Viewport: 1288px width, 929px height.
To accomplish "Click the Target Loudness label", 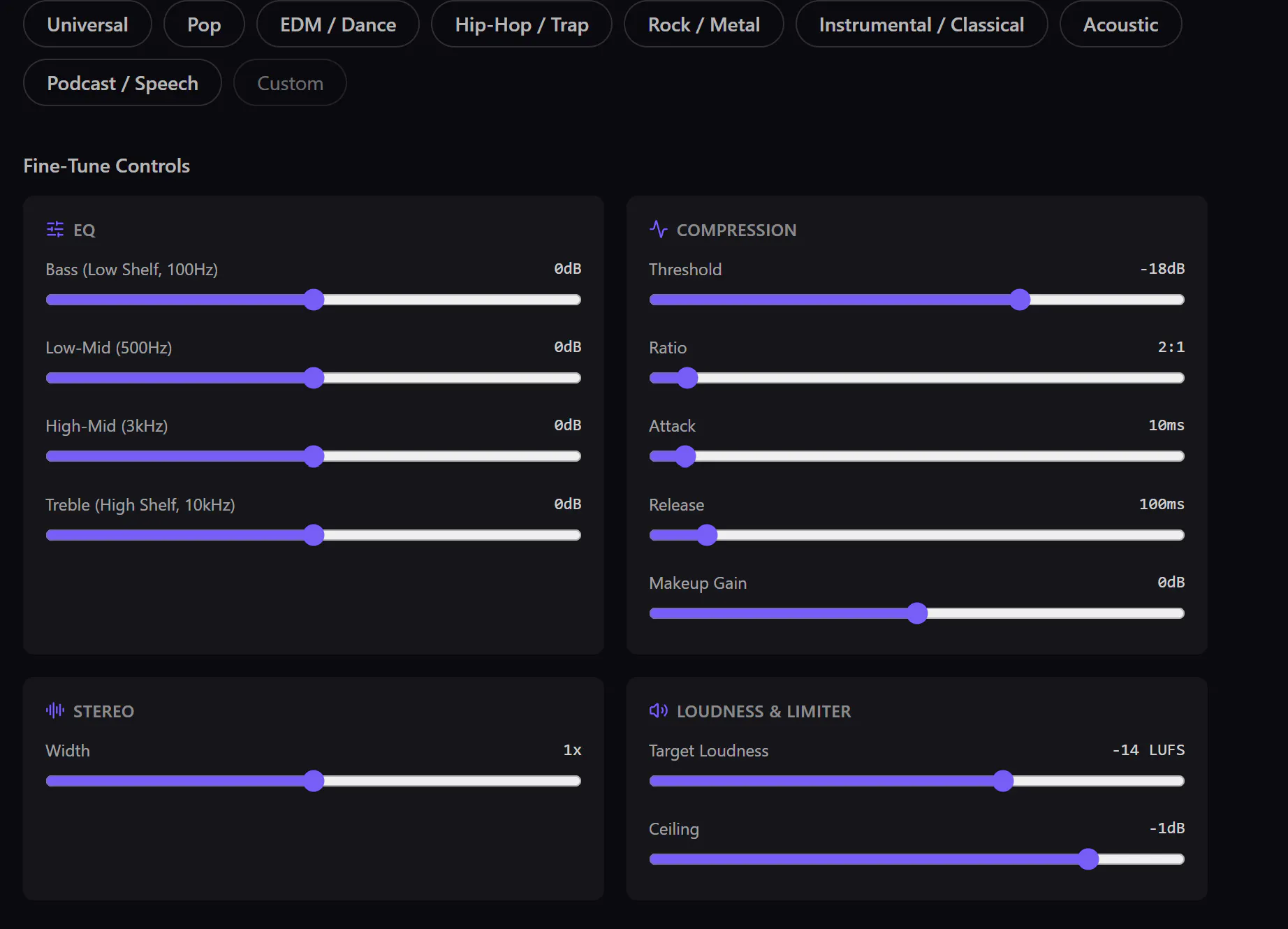I will click(708, 751).
